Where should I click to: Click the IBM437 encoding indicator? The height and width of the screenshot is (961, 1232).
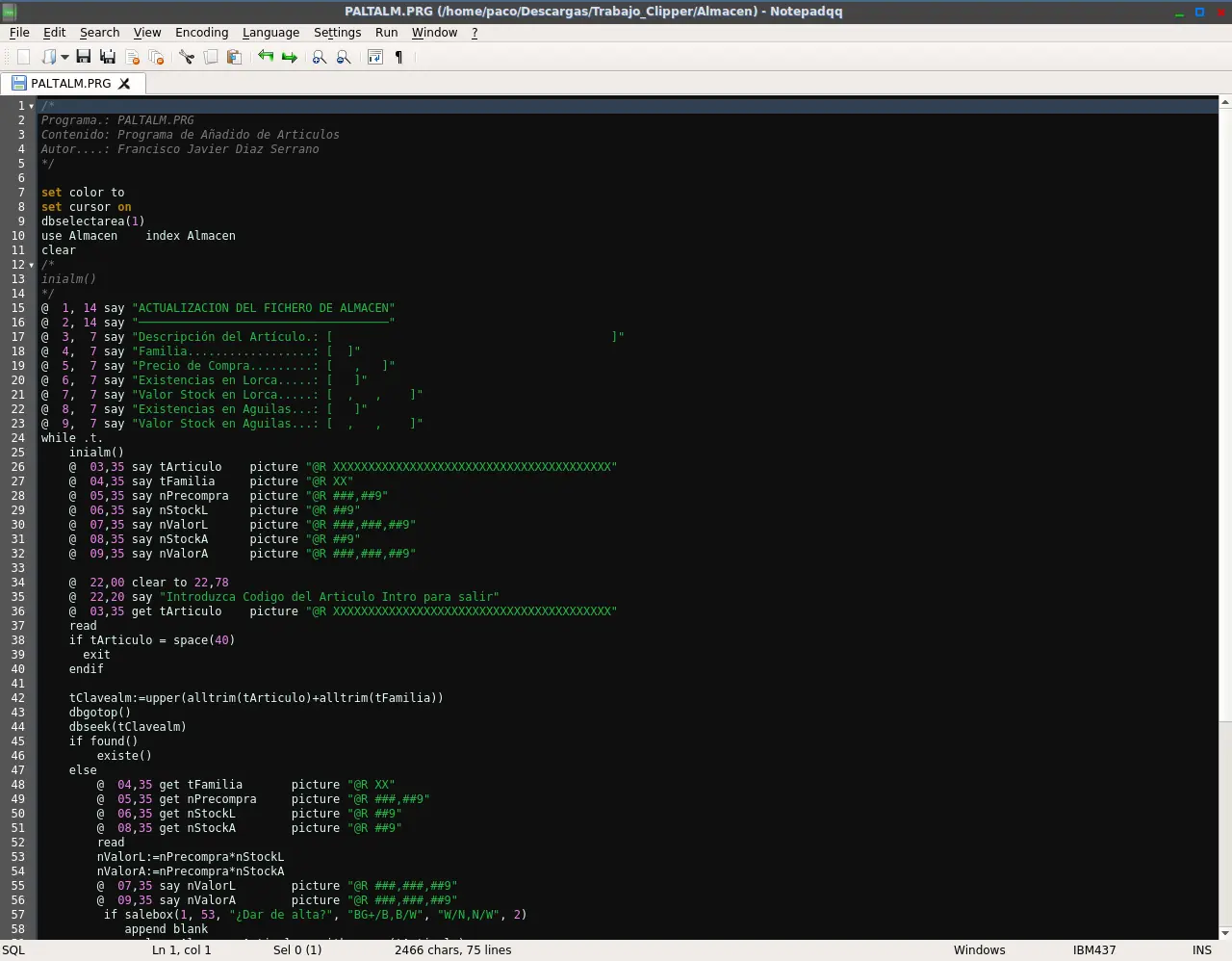pyautogui.click(x=1094, y=950)
